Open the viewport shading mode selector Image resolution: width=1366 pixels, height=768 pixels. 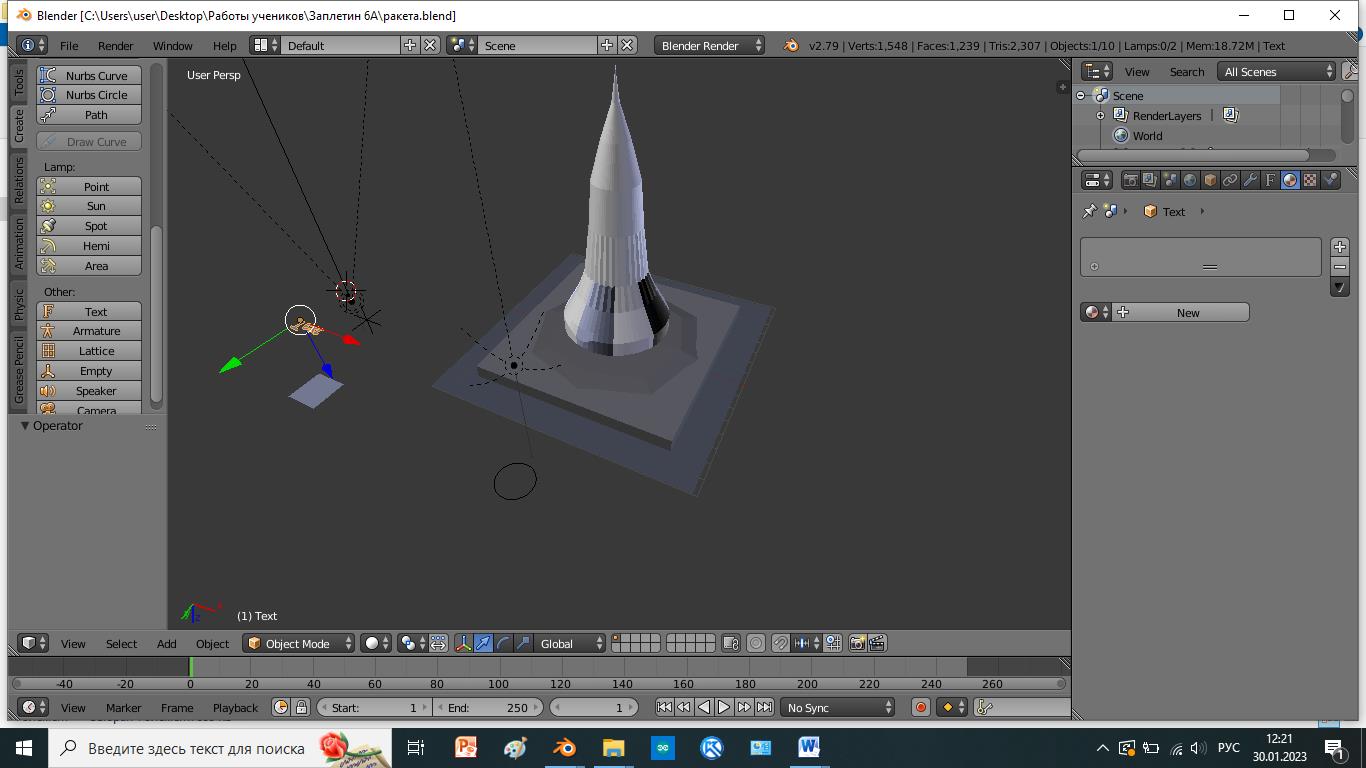[x=376, y=643]
